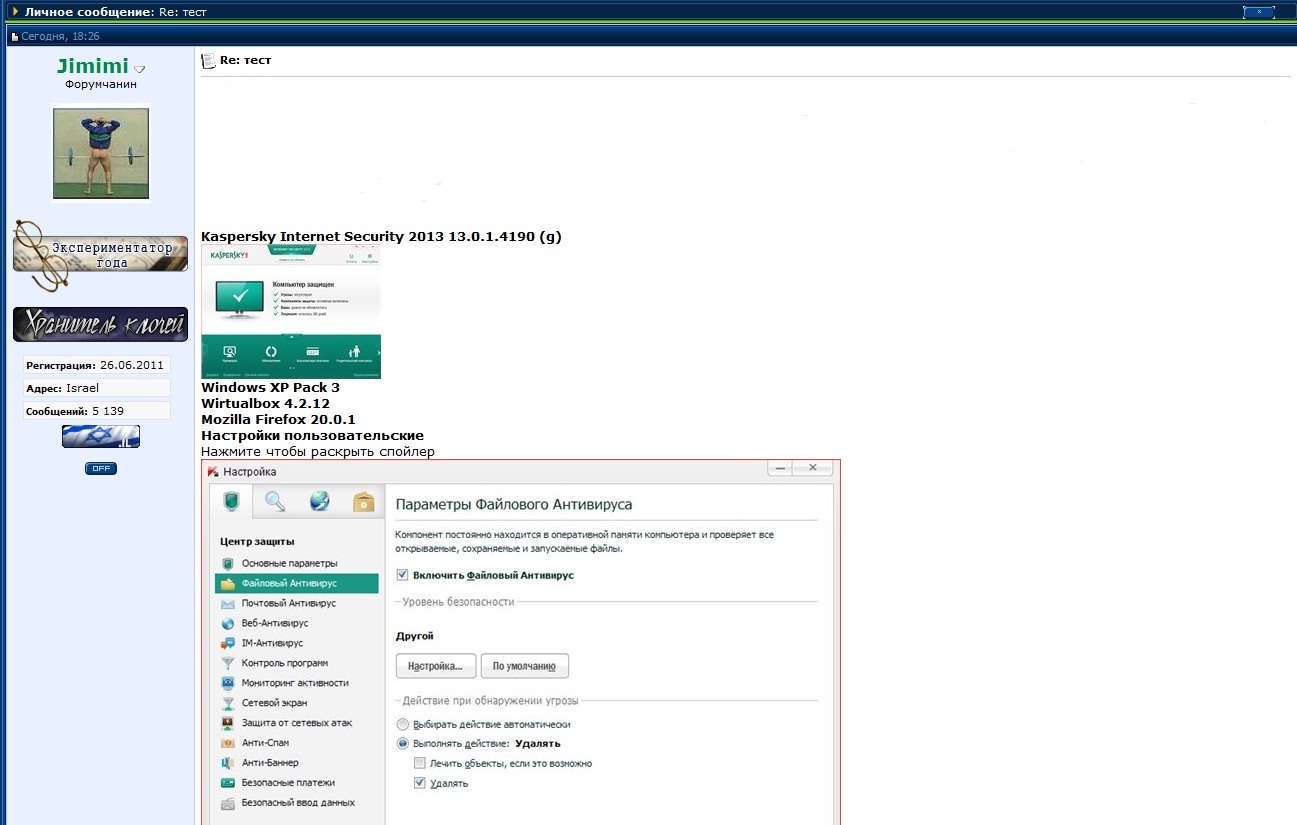Viewport: 1297px width, 825px height.
Task: Click the Регистрация: 26.06.2011 field
Action: [x=97, y=365]
